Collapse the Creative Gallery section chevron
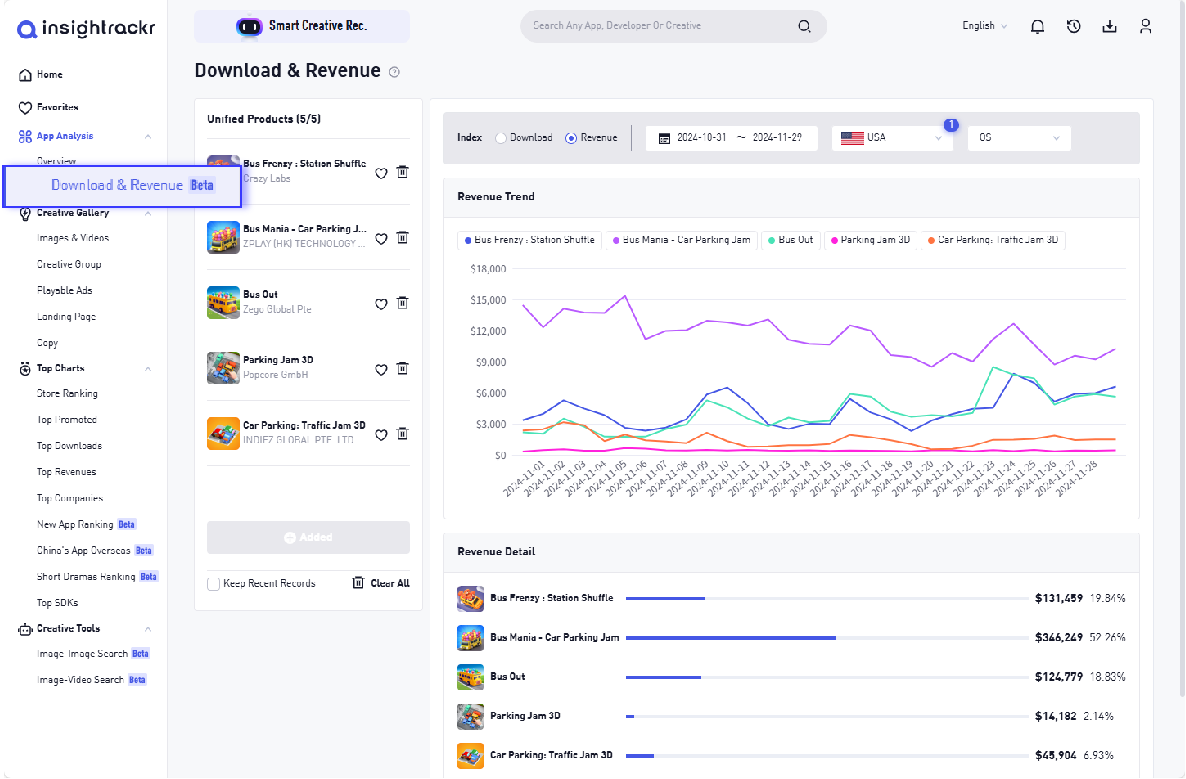The height and width of the screenshot is (779, 1186). click(x=148, y=213)
